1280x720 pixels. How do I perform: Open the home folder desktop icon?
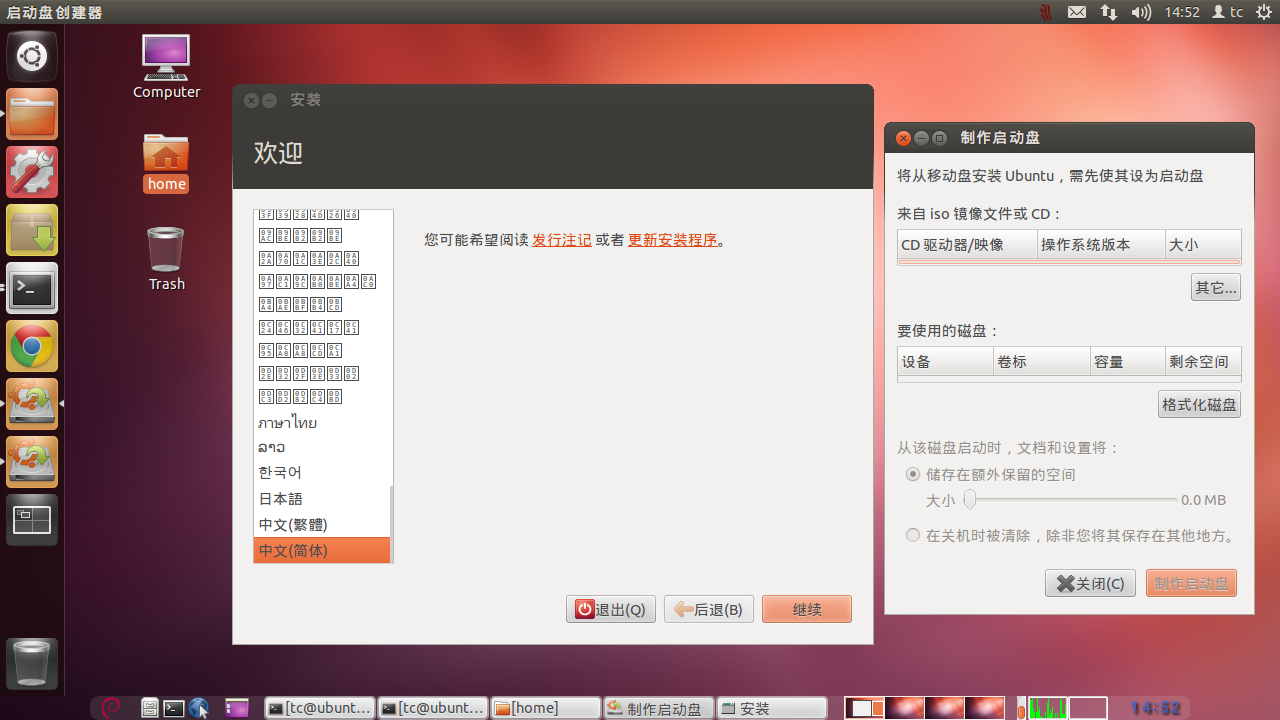166,162
